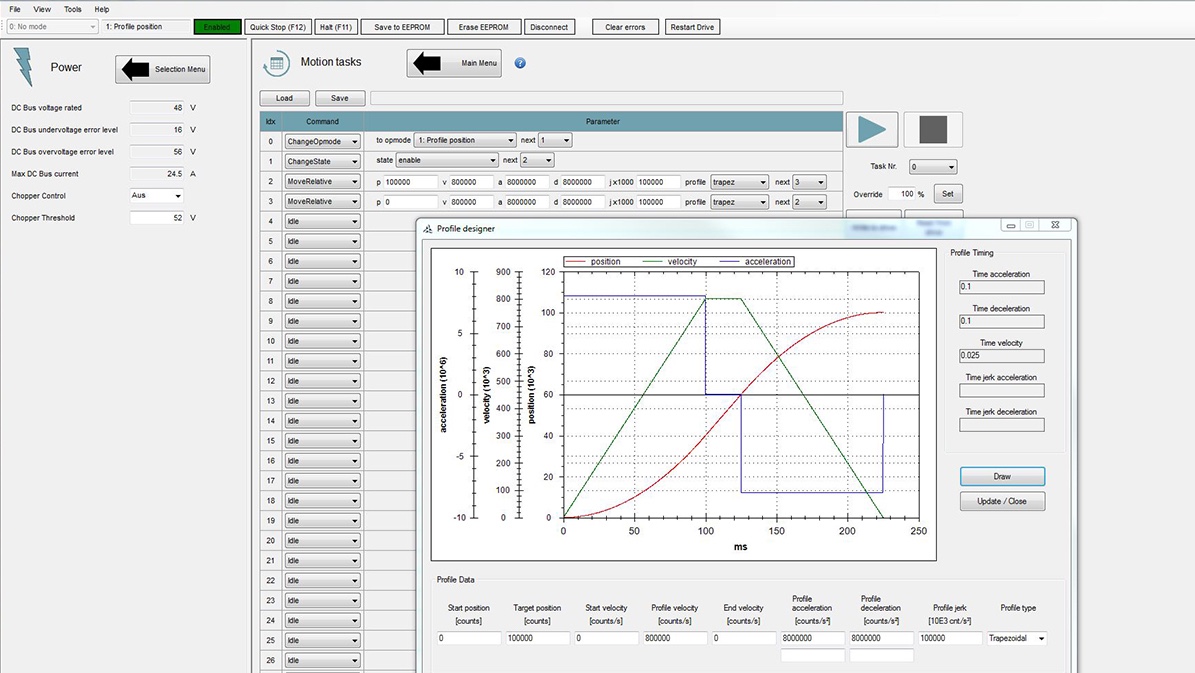Image resolution: width=1195 pixels, height=673 pixels.
Task: Click the Halt (F11) button
Action: [335, 27]
